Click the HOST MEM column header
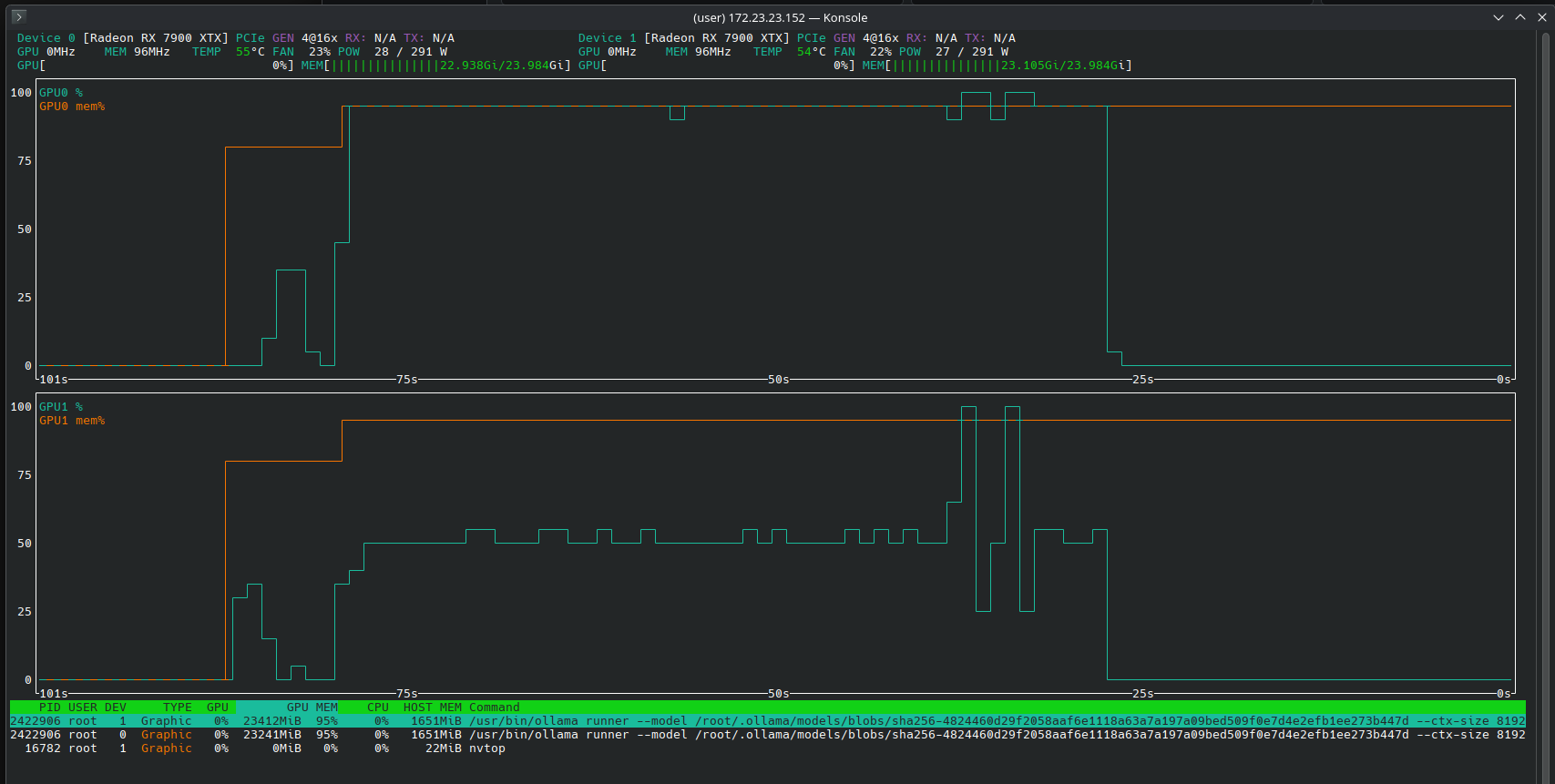The image size is (1555, 784). pos(432,708)
